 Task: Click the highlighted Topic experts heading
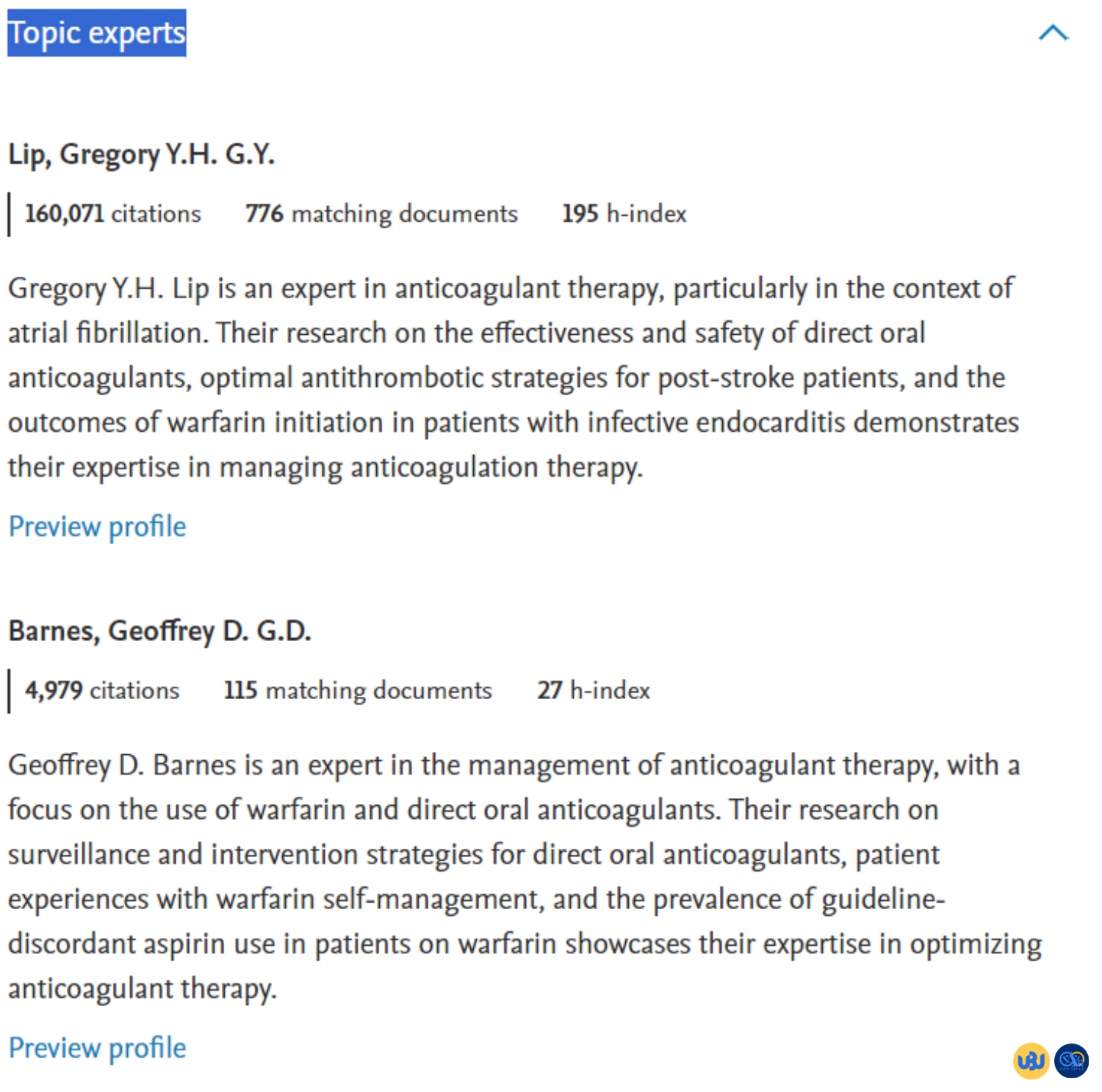click(97, 33)
